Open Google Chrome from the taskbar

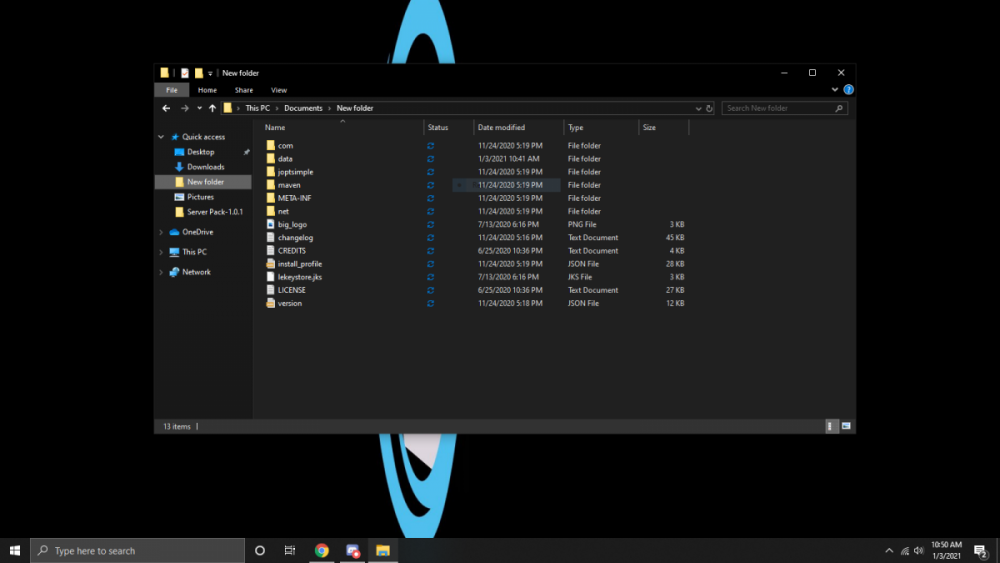pos(322,550)
